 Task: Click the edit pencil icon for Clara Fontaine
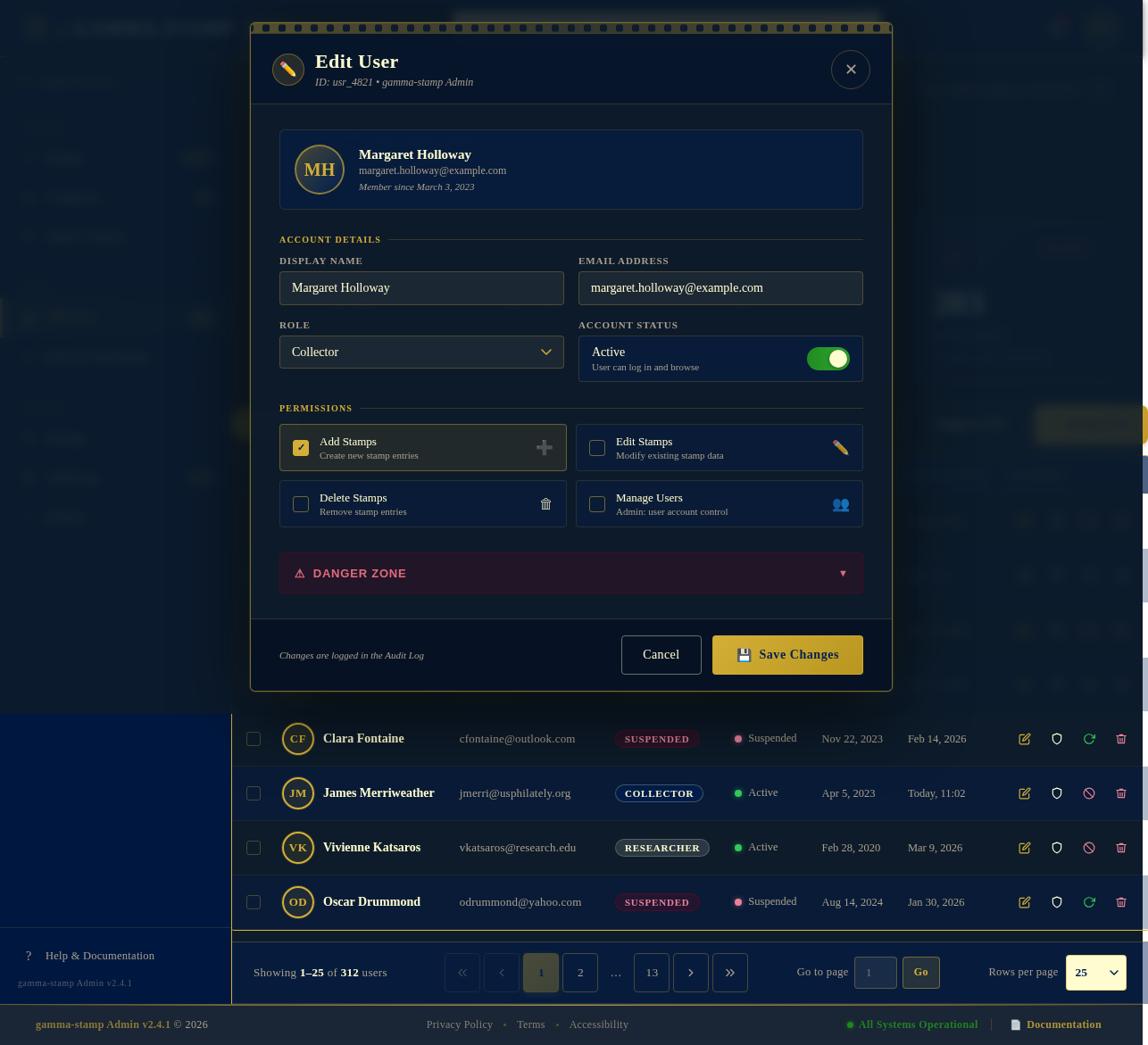click(1024, 739)
